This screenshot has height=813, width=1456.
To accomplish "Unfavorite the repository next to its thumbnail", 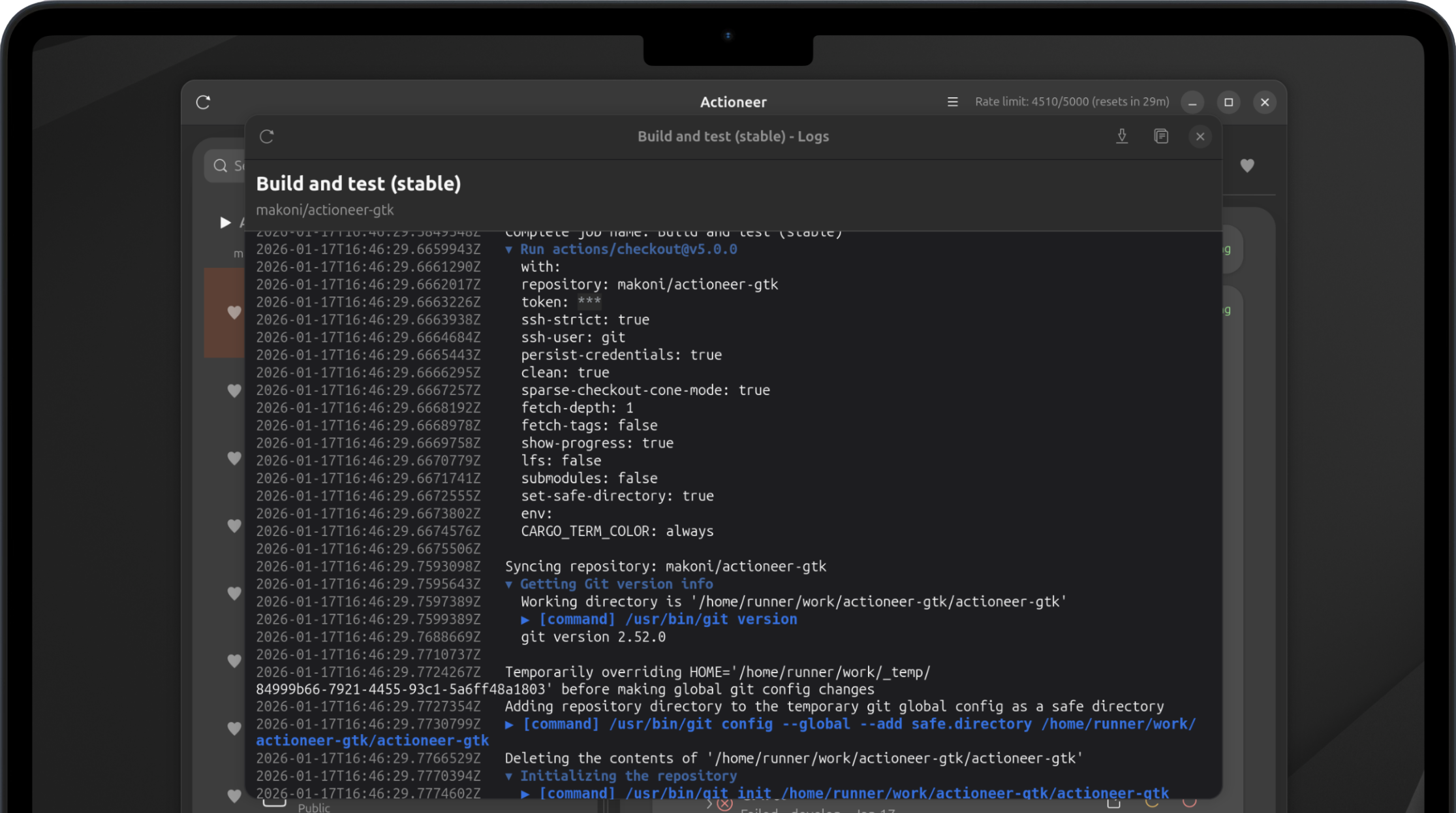I will click(x=235, y=313).
